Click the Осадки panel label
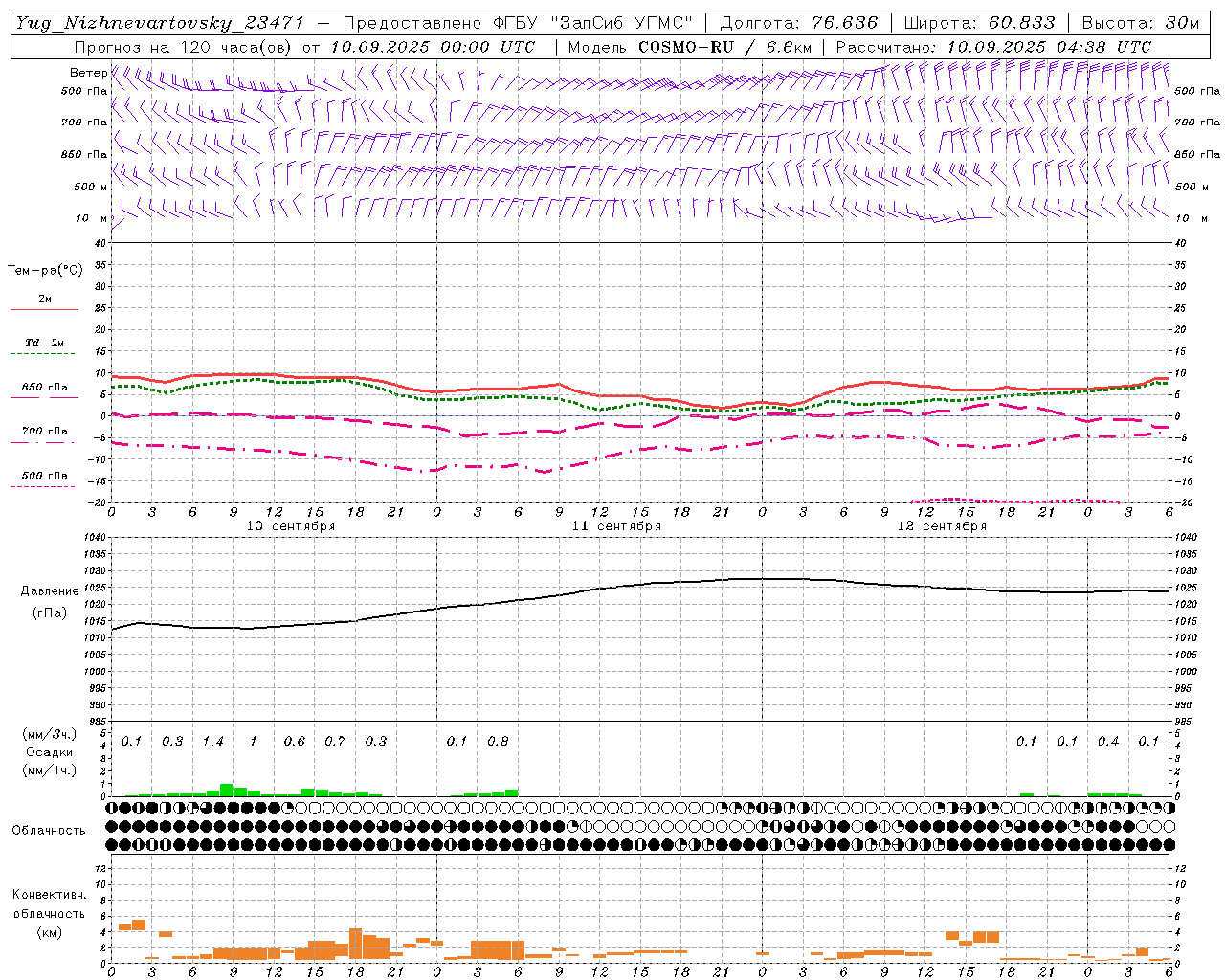 click(49, 752)
